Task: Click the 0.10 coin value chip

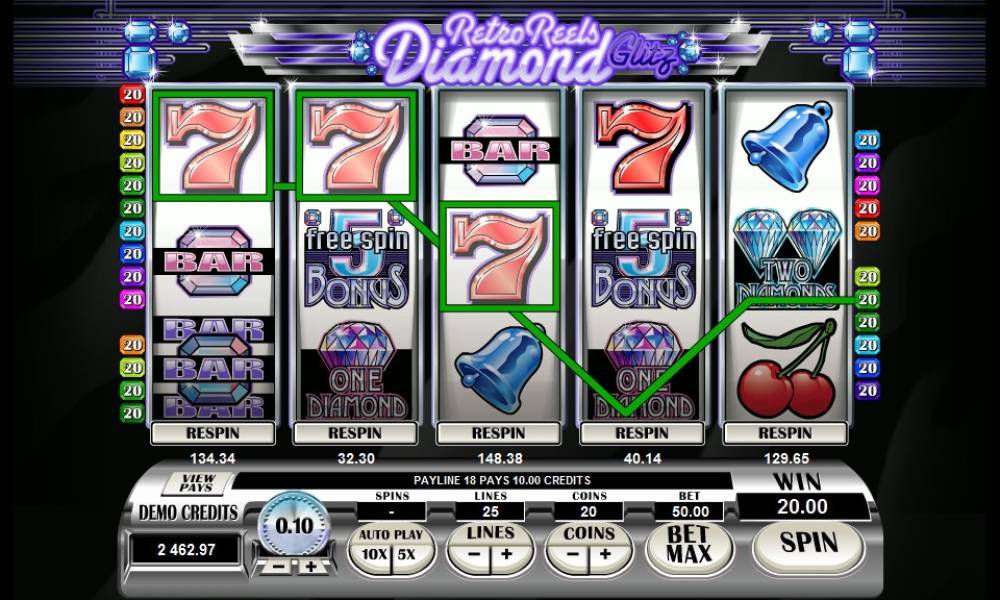Action: [x=294, y=525]
